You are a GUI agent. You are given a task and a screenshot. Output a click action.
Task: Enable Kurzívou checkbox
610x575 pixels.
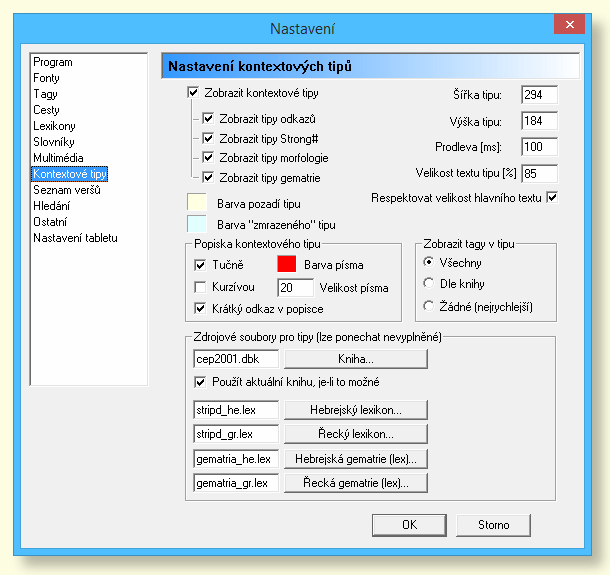(x=200, y=287)
